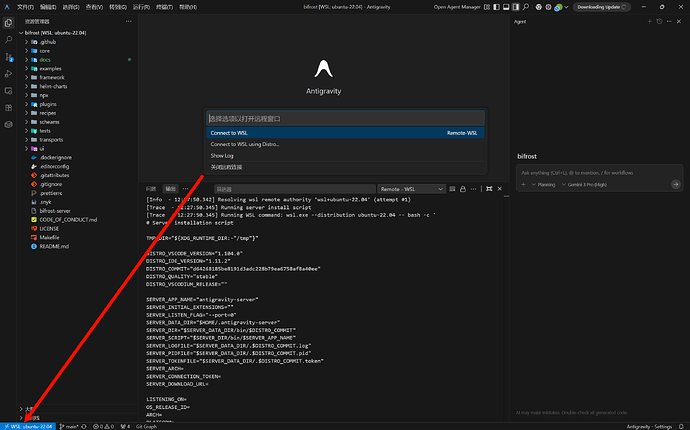The image size is (690, 430).
Task: Switch to the 输出 output tab
Action: pos(170,189)
